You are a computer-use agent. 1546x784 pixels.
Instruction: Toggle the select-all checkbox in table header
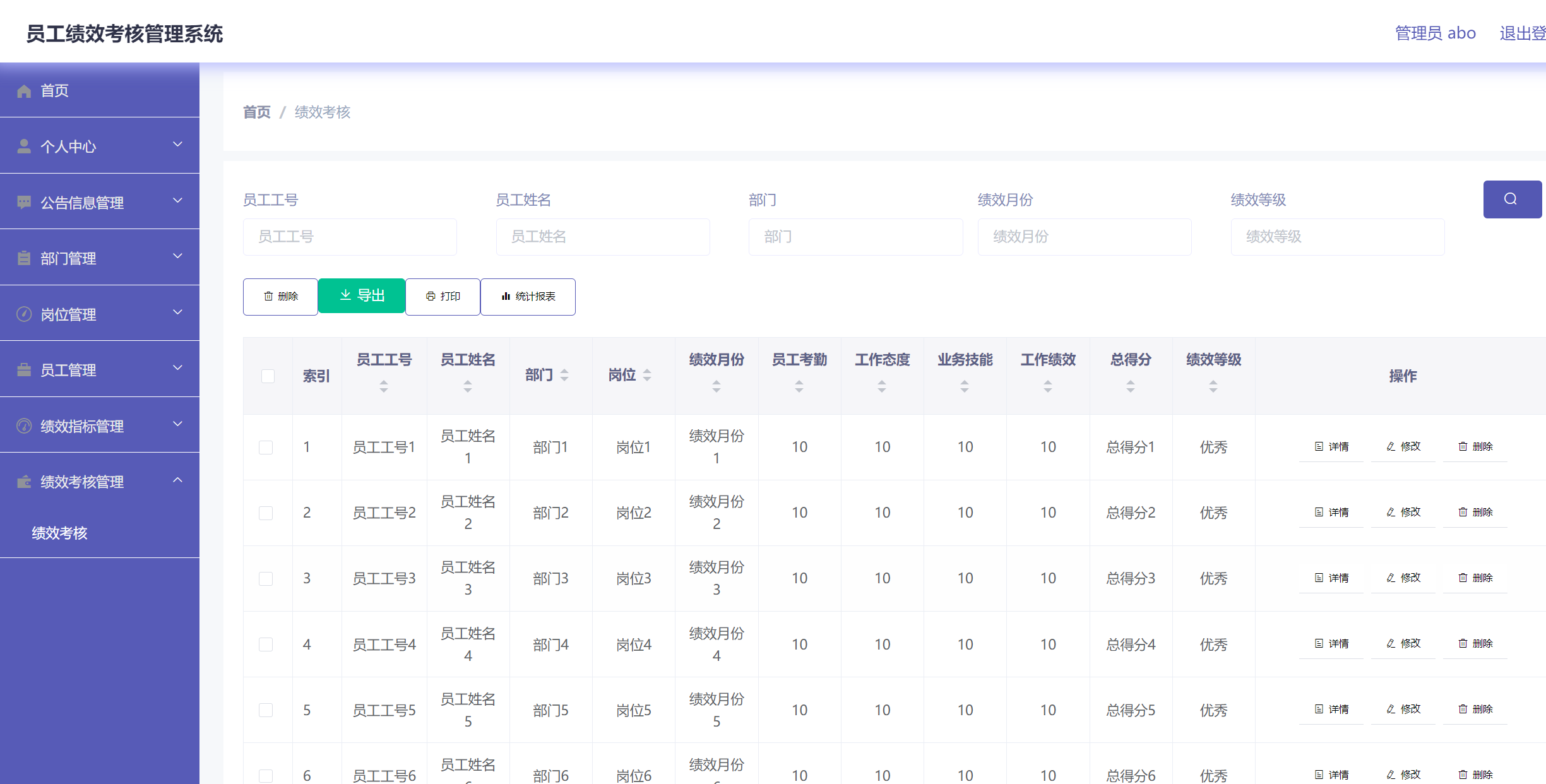tap(268, 376)
